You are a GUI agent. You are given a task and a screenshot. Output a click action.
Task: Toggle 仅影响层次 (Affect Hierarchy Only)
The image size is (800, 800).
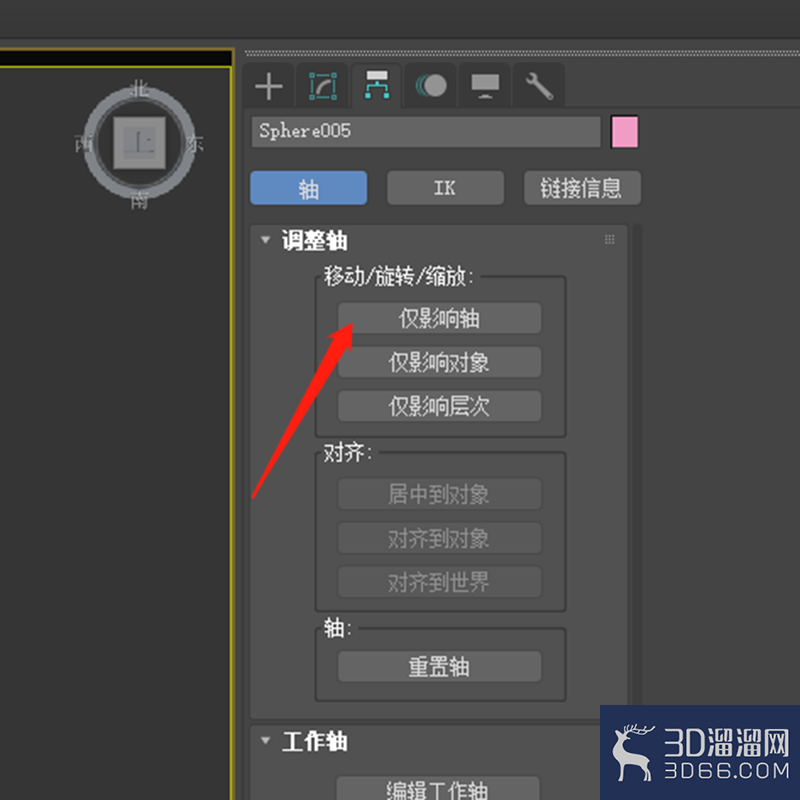(439, 406)
